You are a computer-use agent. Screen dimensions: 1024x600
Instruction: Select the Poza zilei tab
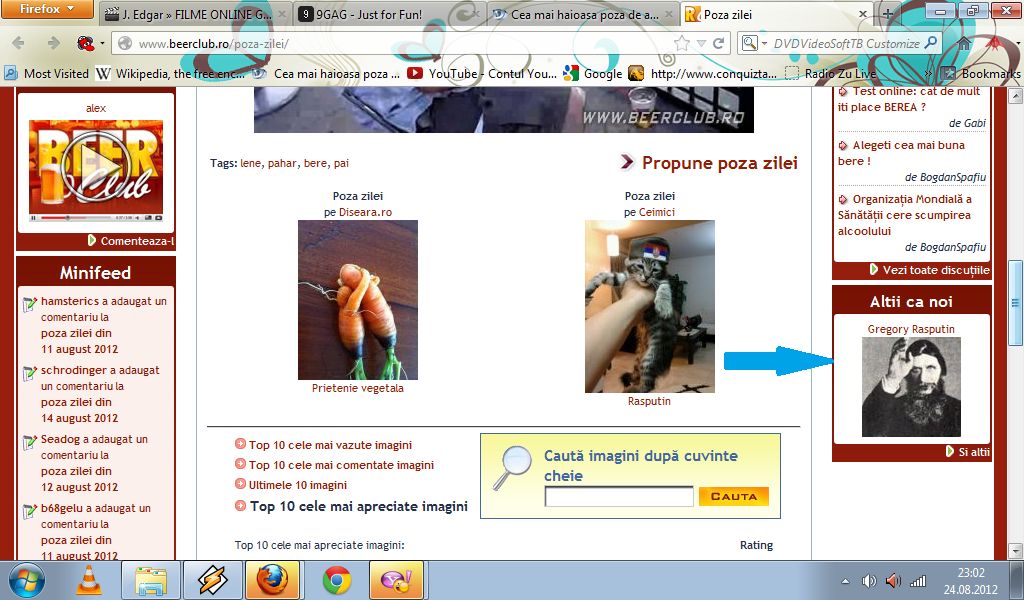click(777, 14)
